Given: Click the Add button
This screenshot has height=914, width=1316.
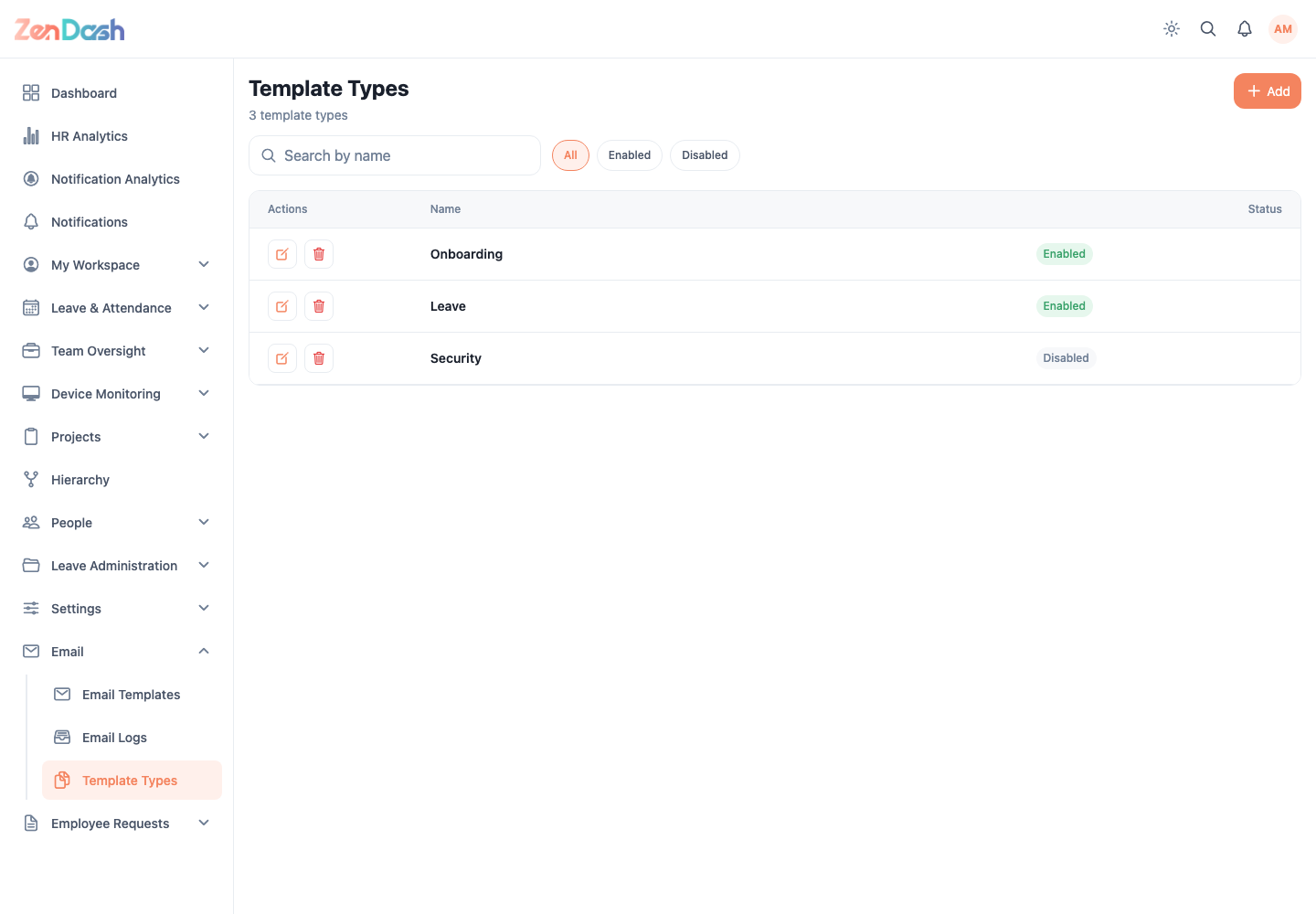Looking at the screenshot, I should coord(1268,91).
